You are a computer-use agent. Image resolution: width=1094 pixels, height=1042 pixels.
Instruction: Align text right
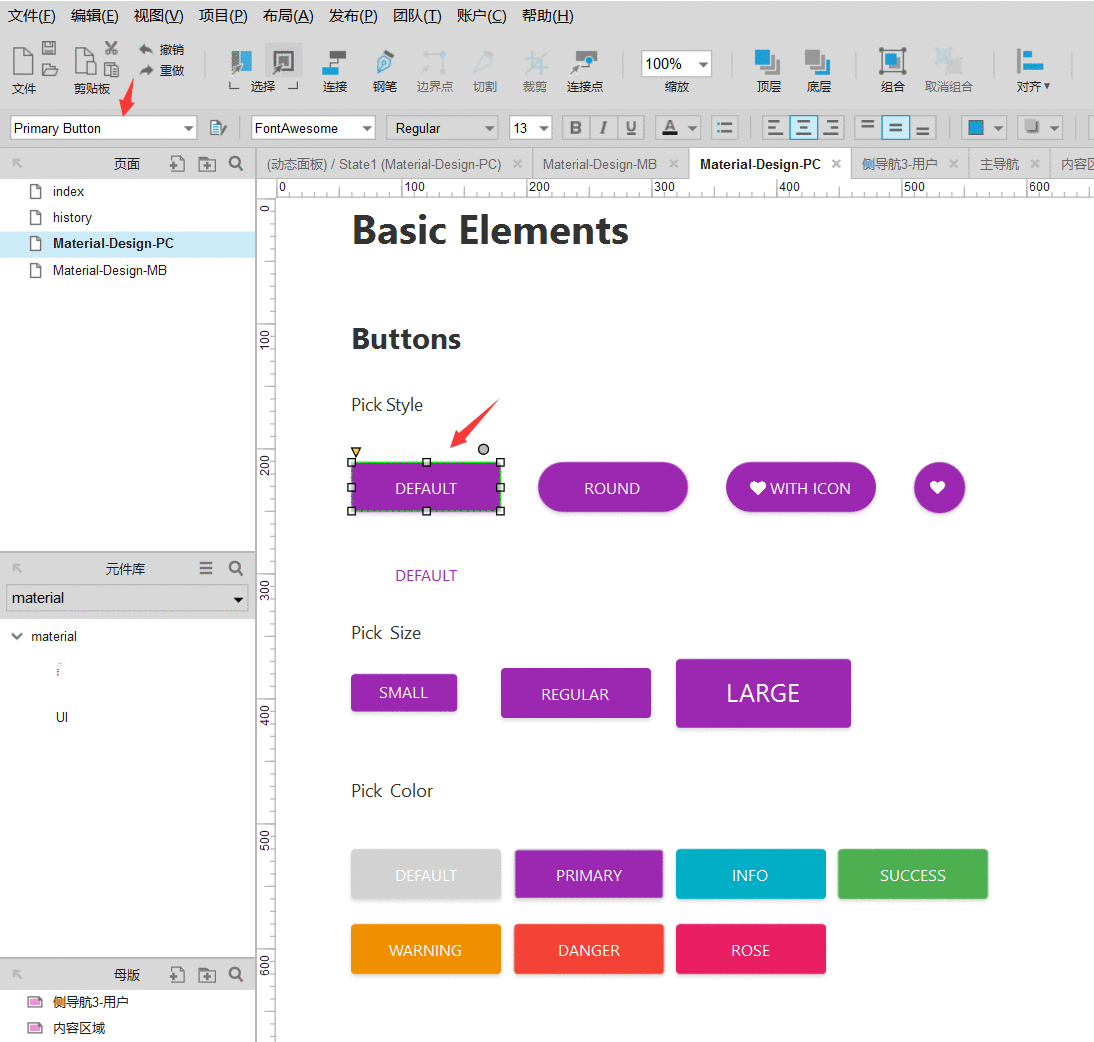831,128
